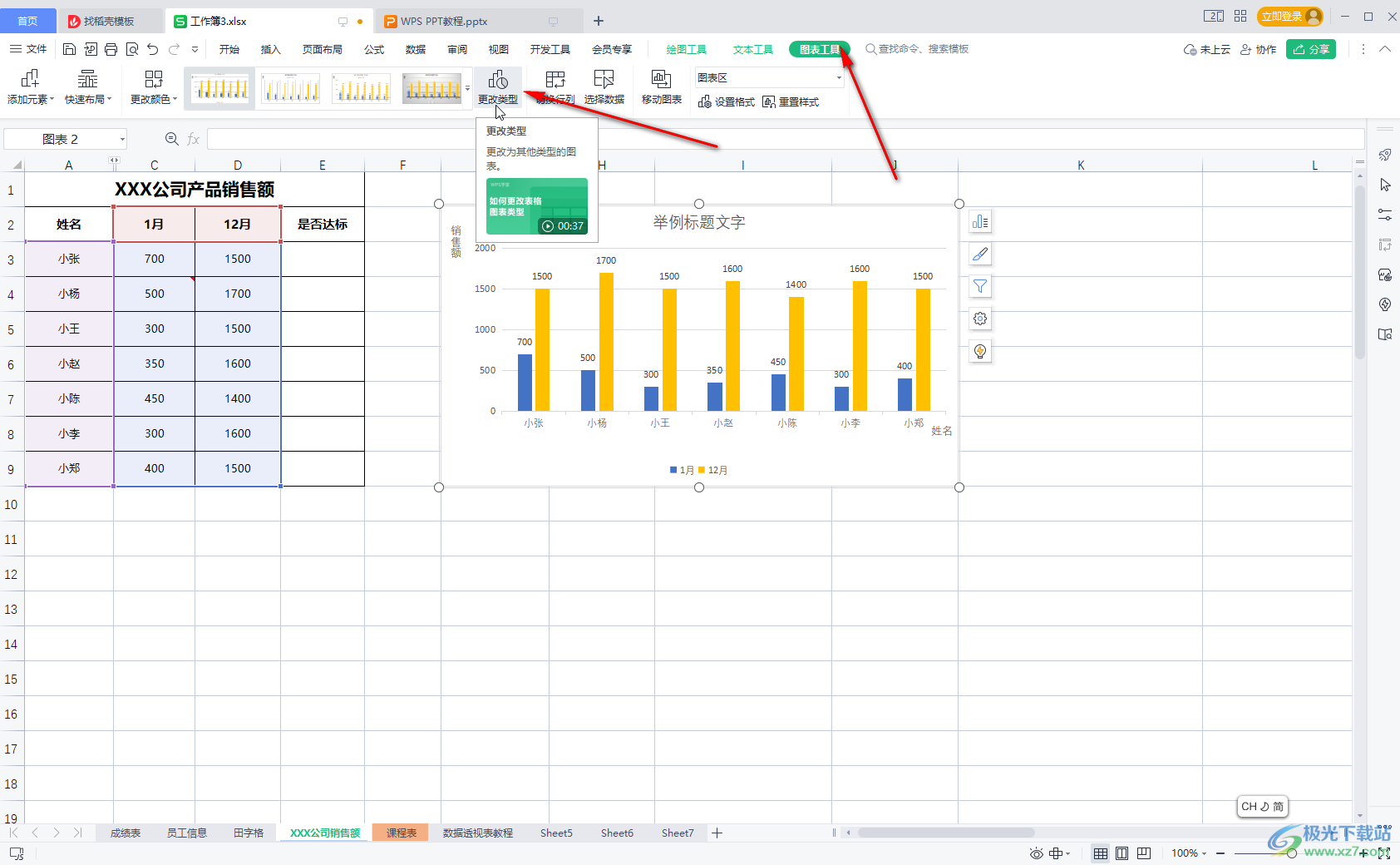
Task: Play the how-to video thumbnail in tooltip
Action: (537, 206)
